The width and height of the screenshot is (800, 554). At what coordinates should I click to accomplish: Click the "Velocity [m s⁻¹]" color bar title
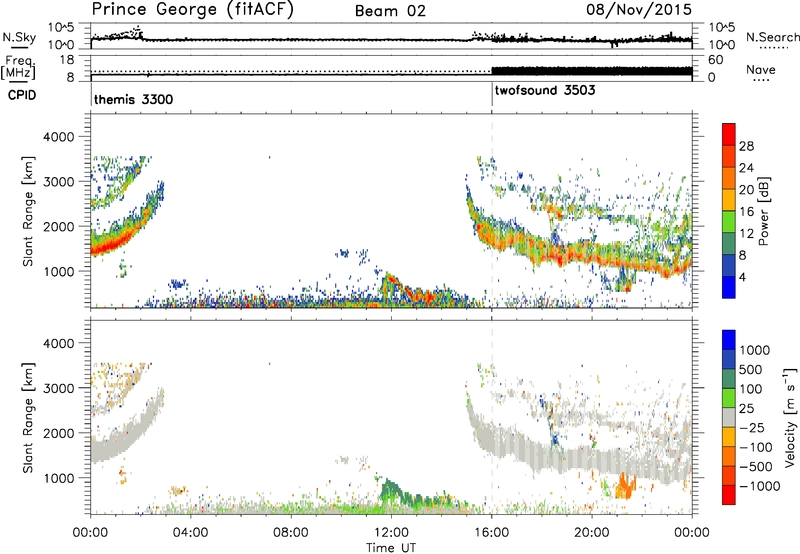click(x=790, y=417)
